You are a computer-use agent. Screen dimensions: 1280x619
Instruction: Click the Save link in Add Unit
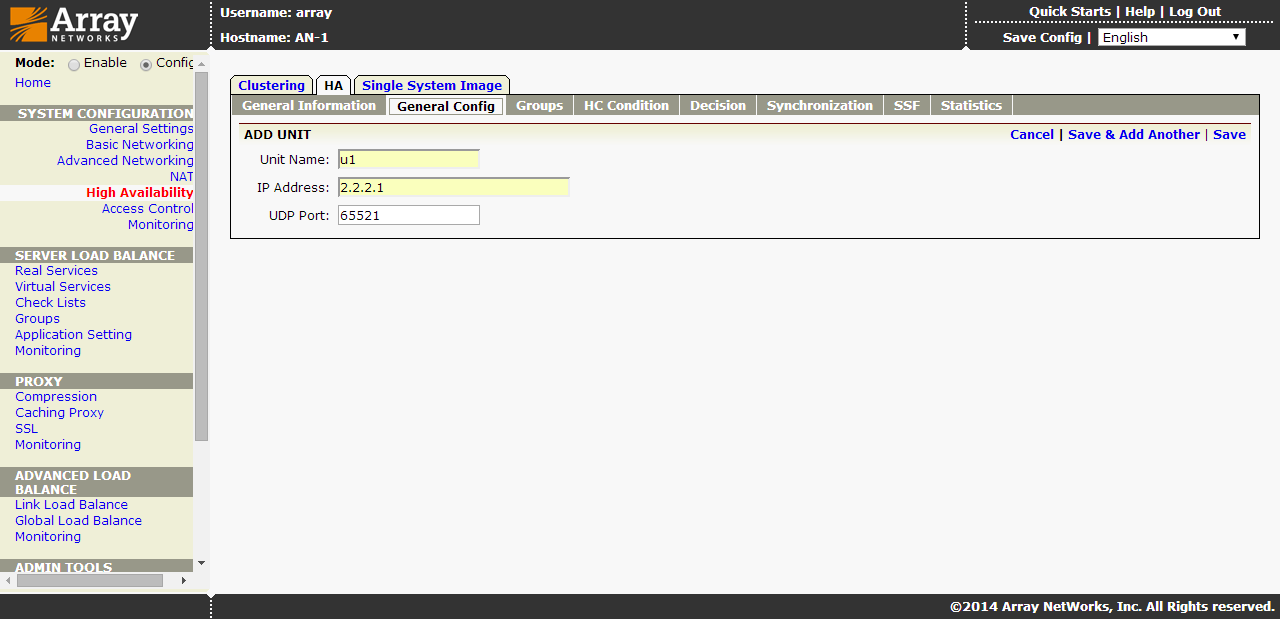pos(1229,135)
